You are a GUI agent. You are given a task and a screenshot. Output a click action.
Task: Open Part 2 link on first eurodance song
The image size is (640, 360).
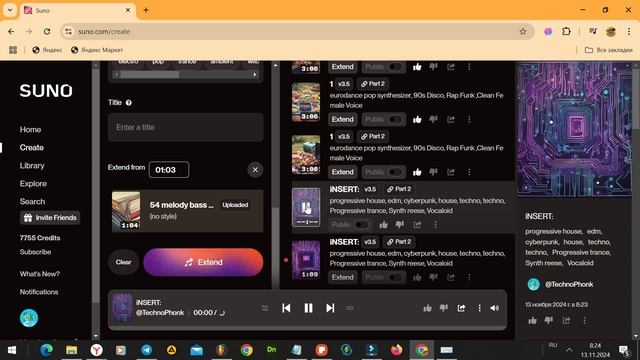tap(373, 84)
